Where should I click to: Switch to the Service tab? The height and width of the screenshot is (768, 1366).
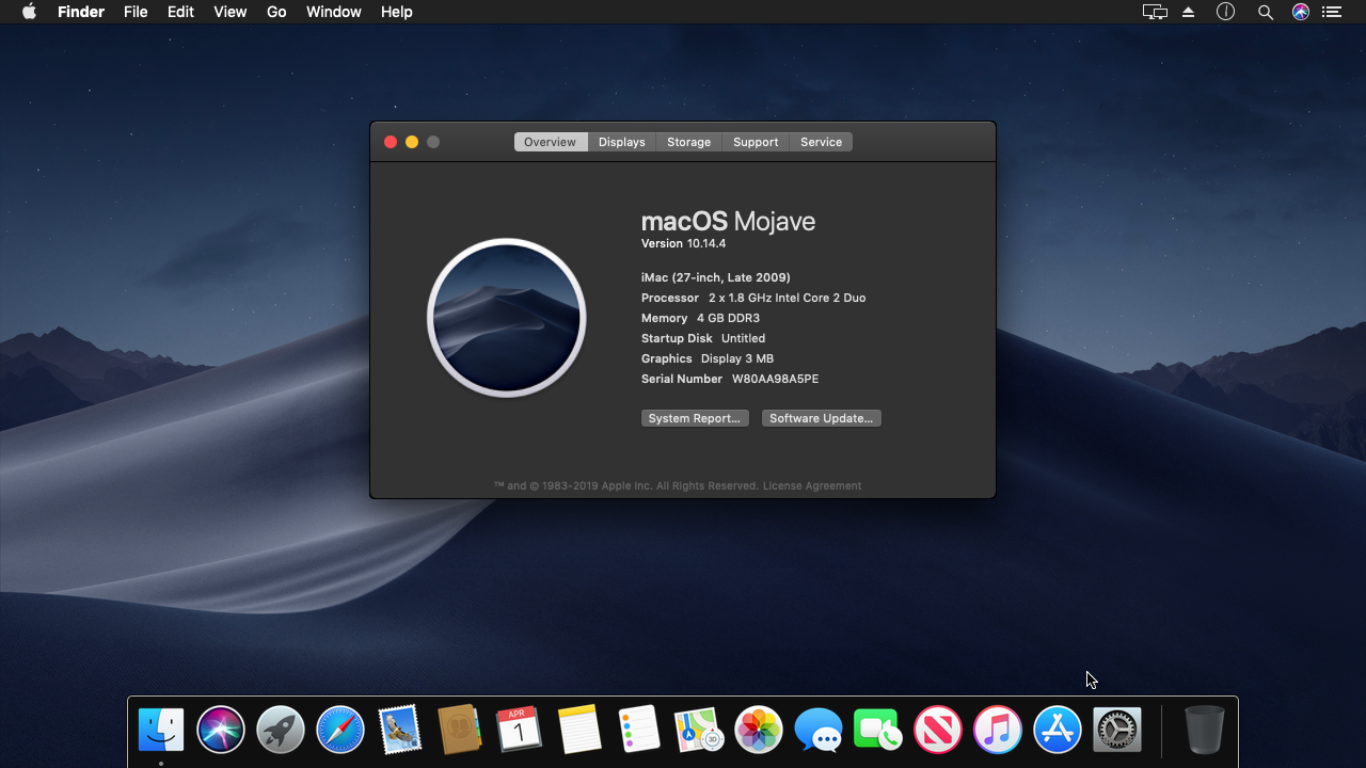[x=821, y=142]
